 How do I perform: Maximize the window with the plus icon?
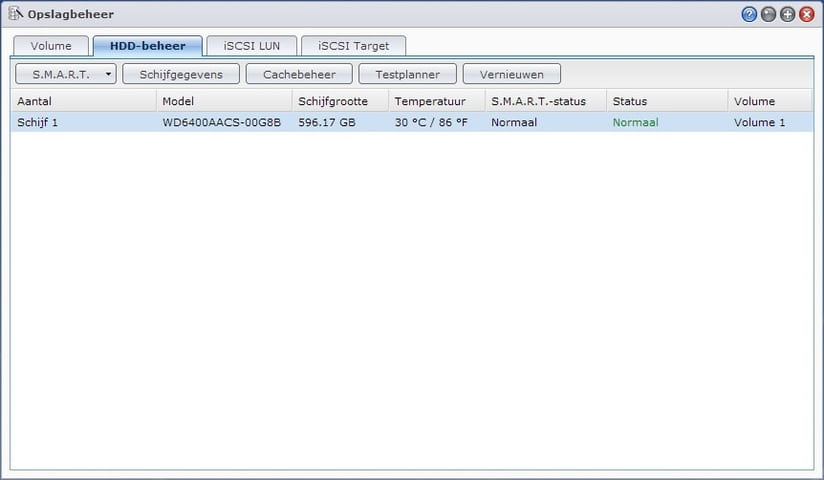point(788,15)
